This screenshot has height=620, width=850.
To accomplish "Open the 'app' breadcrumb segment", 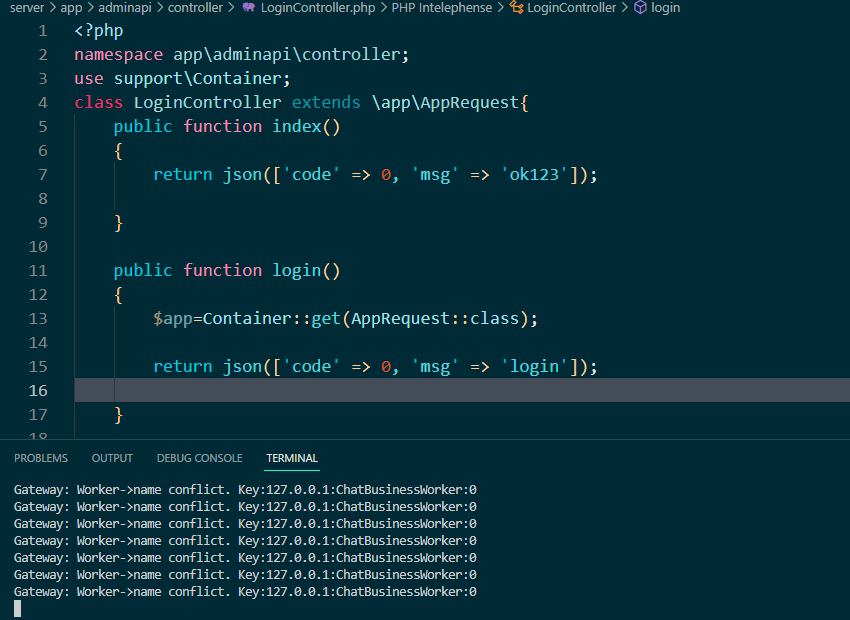I will pos(71,8).
